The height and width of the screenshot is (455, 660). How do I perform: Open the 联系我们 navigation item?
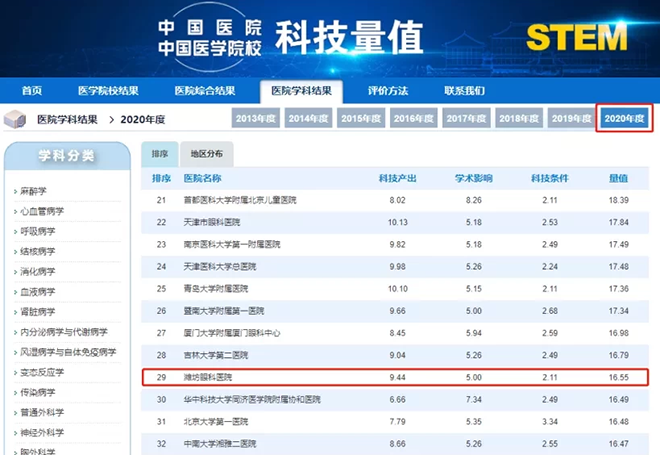coord(464,91)
